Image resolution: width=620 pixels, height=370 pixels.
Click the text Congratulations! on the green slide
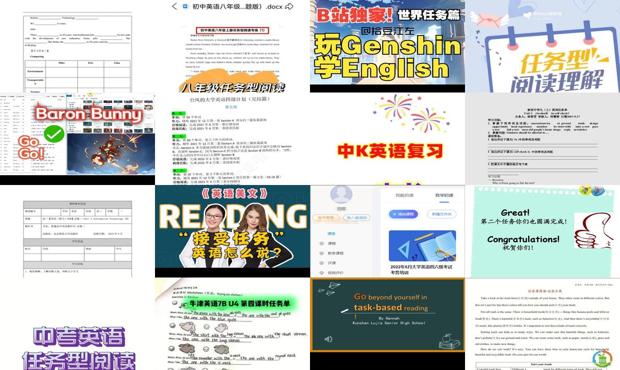tap(523, 239)
